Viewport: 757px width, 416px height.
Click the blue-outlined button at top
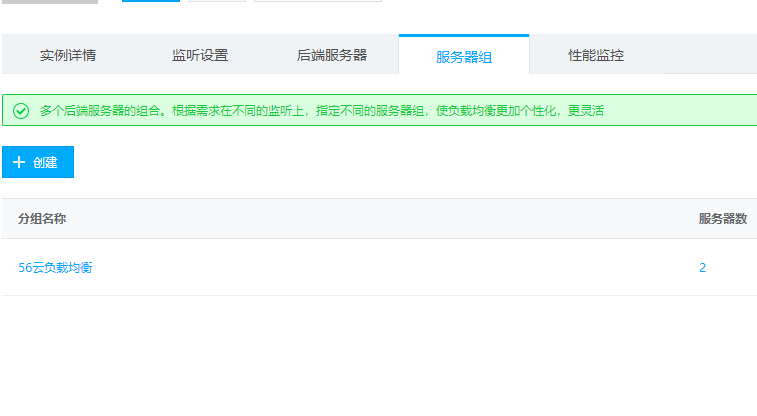click(x=151, y=1)
